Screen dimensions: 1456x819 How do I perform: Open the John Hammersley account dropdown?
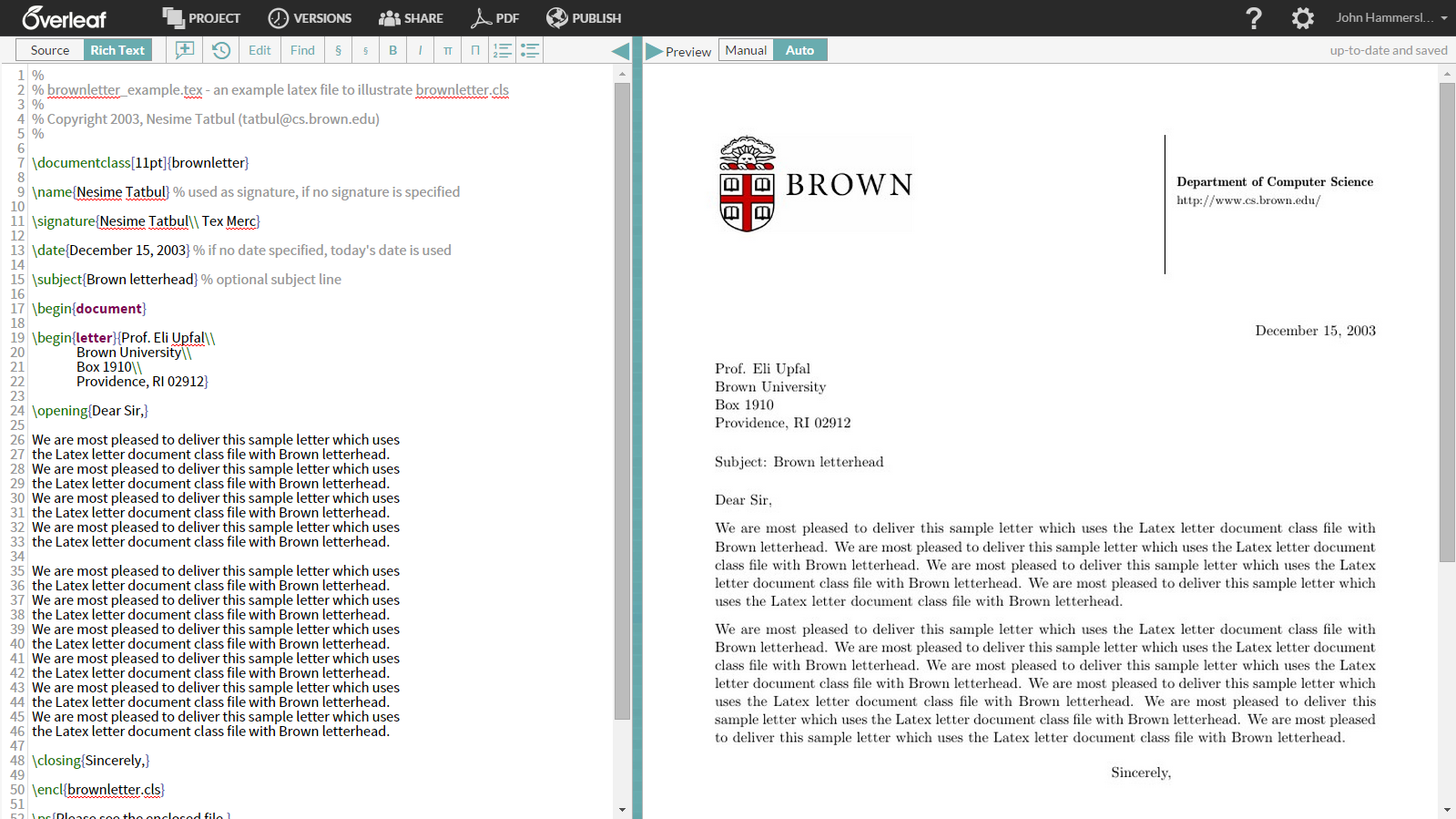point(1390,18)
